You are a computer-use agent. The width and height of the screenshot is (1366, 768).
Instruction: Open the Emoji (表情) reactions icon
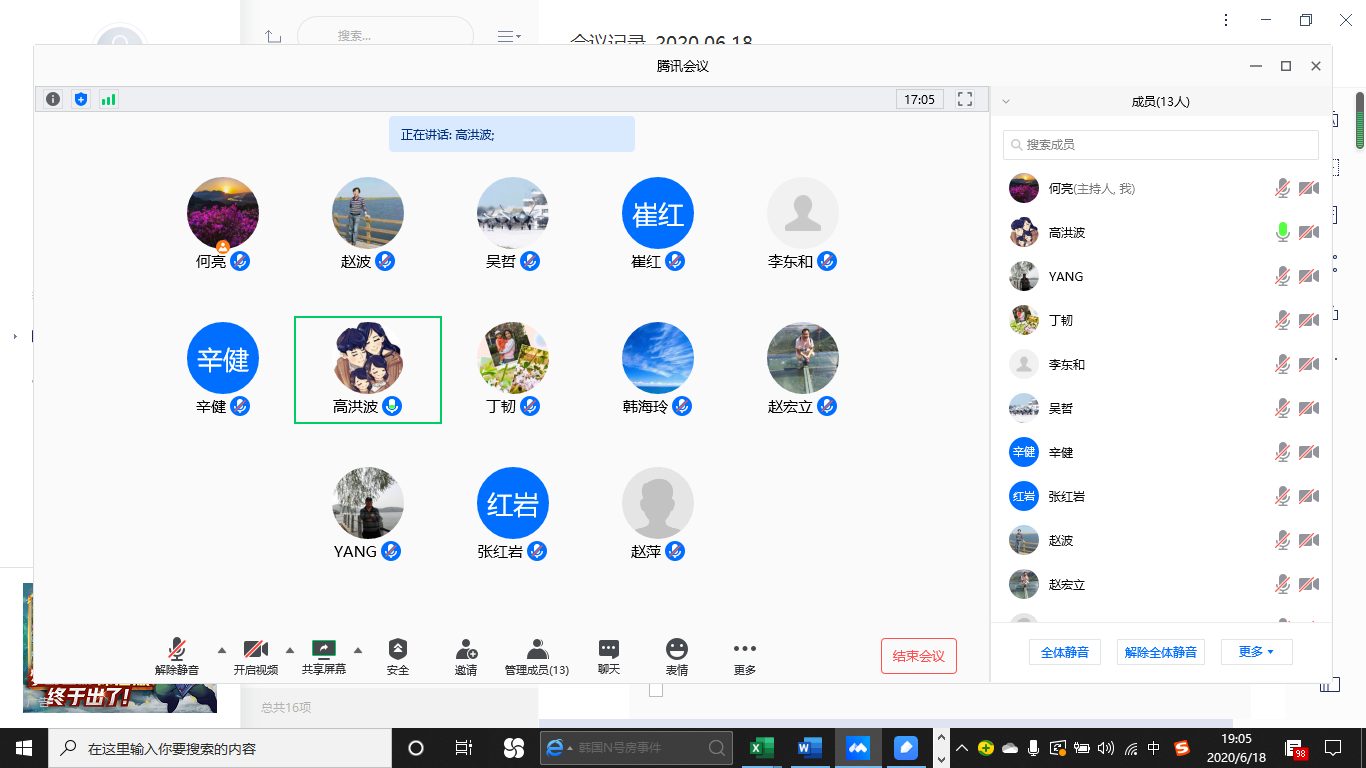[677, 650]
